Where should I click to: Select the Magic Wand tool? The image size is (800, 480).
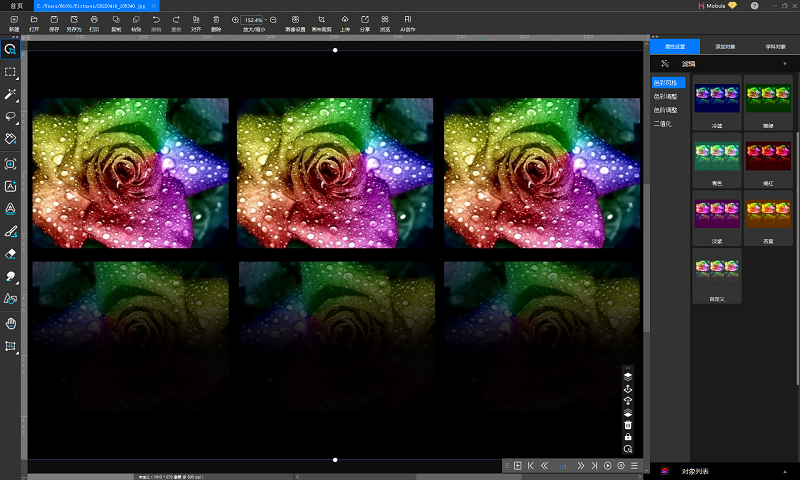[x=11, y=94]
